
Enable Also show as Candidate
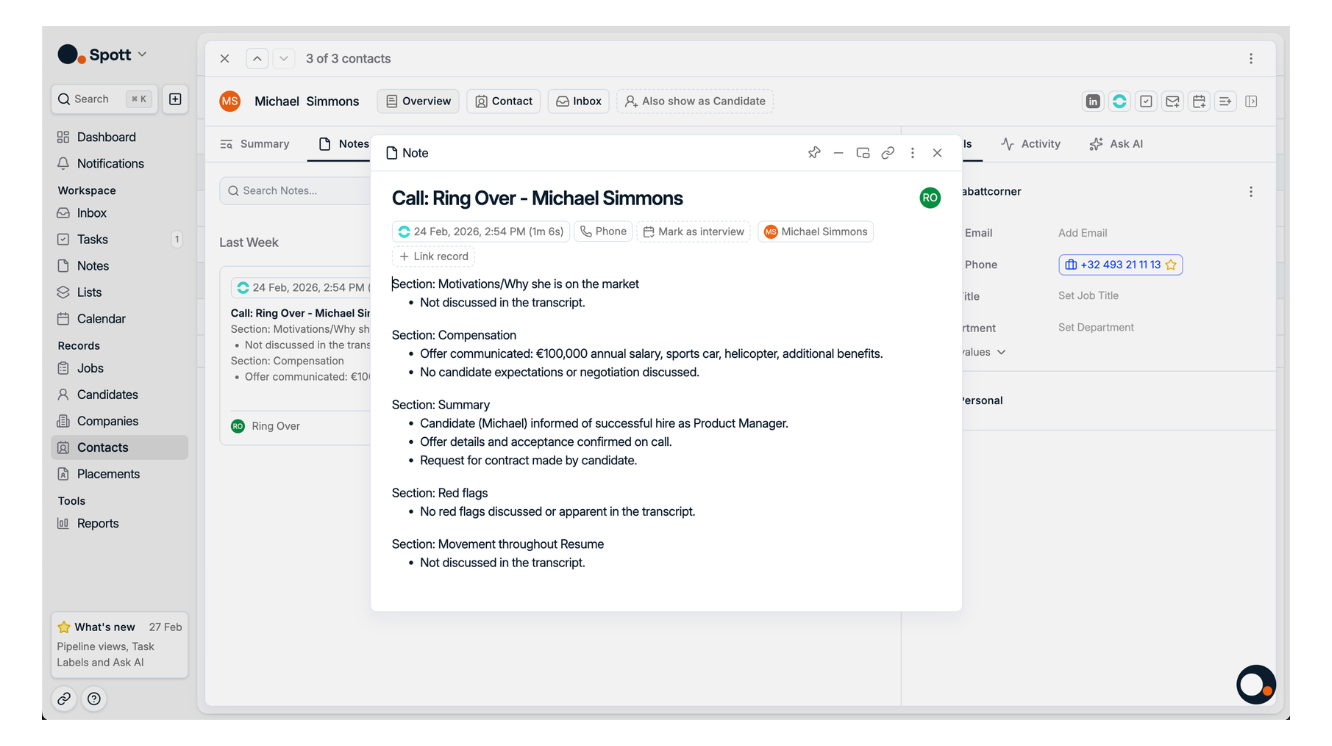pos(695,101)
